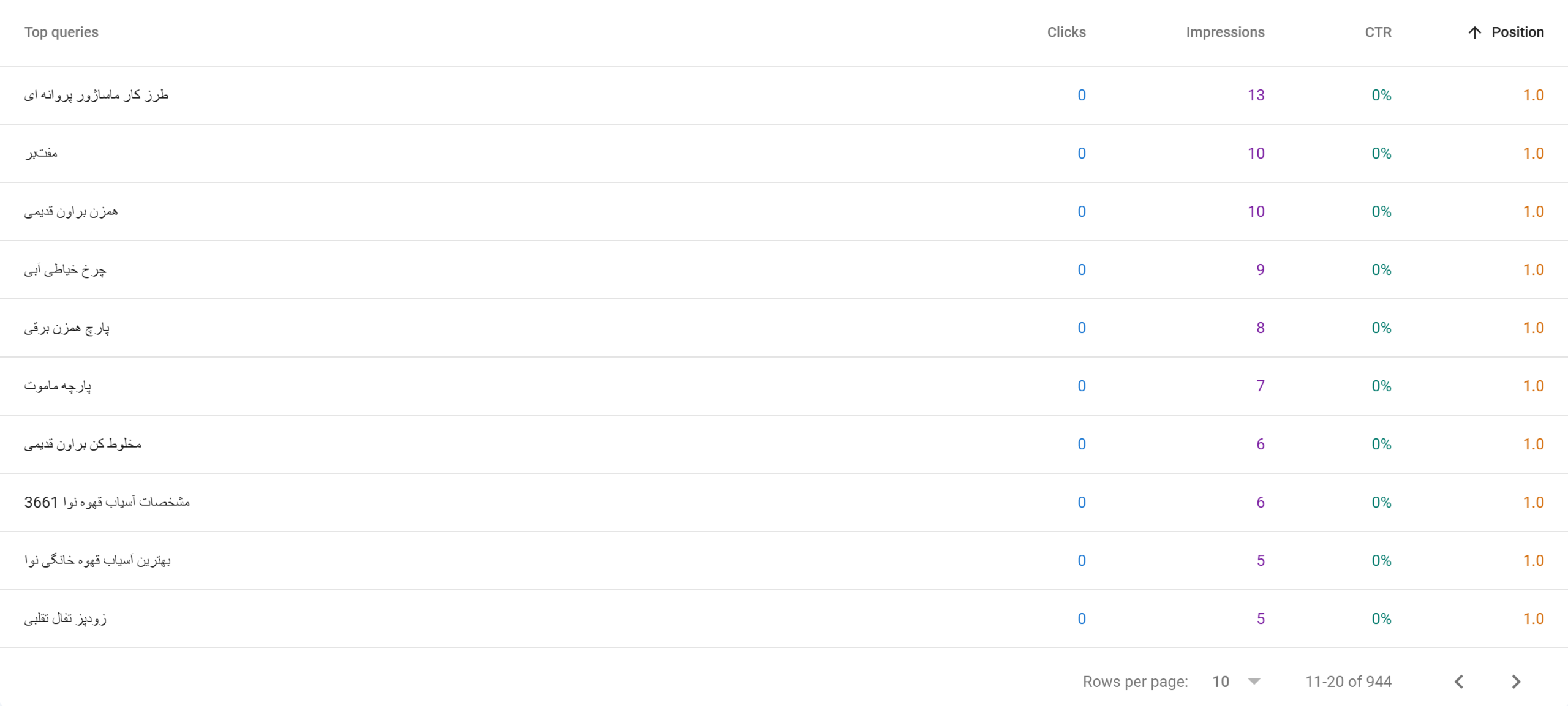Click the rows per page value 10
Viewport: 1568px width, 706px height.
click(x=1221, y=682)
